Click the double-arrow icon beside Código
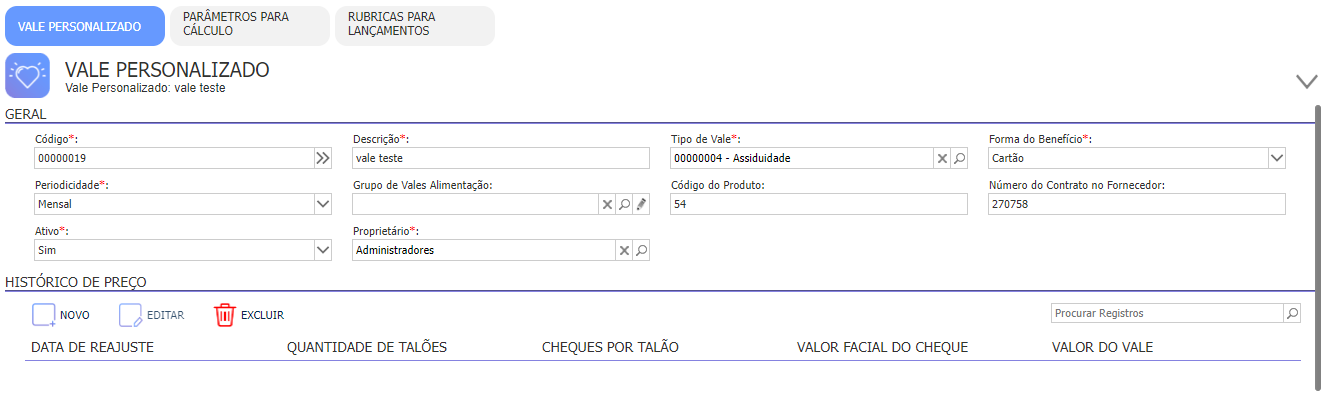1325x417 pixels. point(322,158)
